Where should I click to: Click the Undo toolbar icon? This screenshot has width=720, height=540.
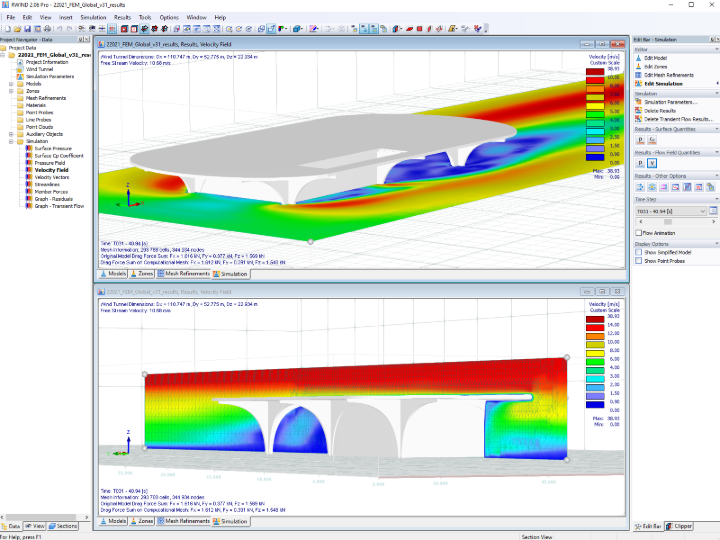60,29
